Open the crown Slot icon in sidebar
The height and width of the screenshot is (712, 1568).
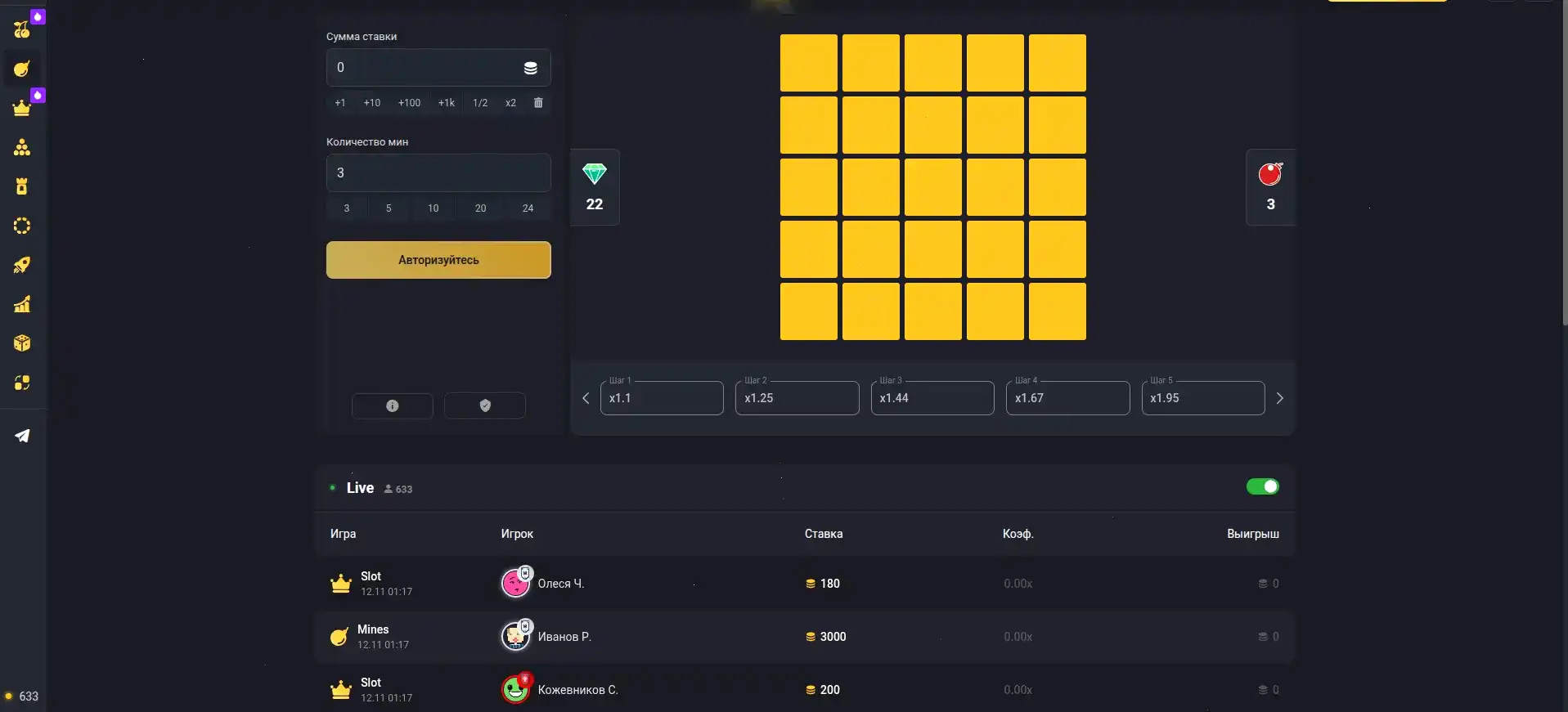(22, 108)
